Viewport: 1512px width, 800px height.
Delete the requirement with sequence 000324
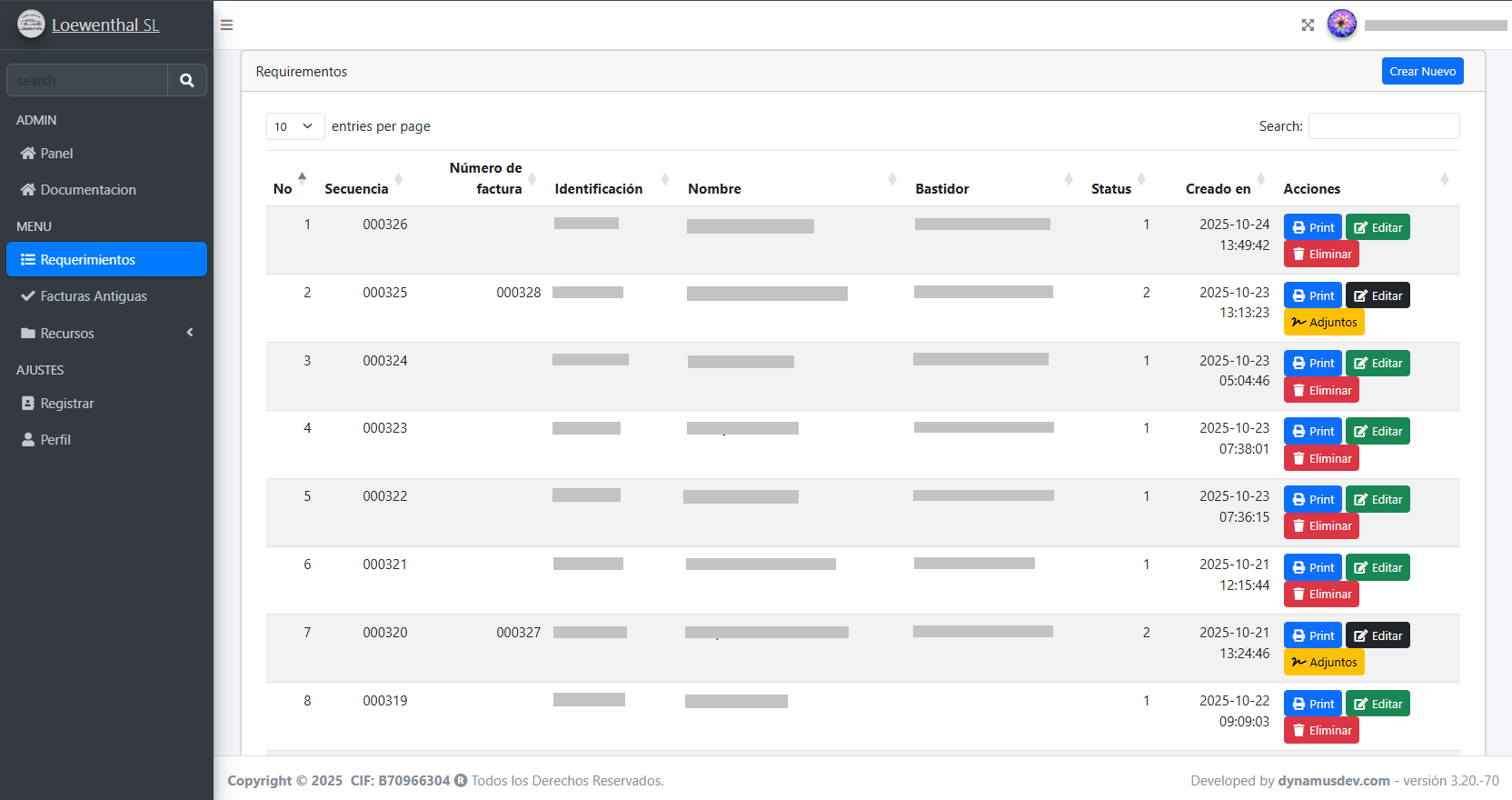pos(1321,390)
